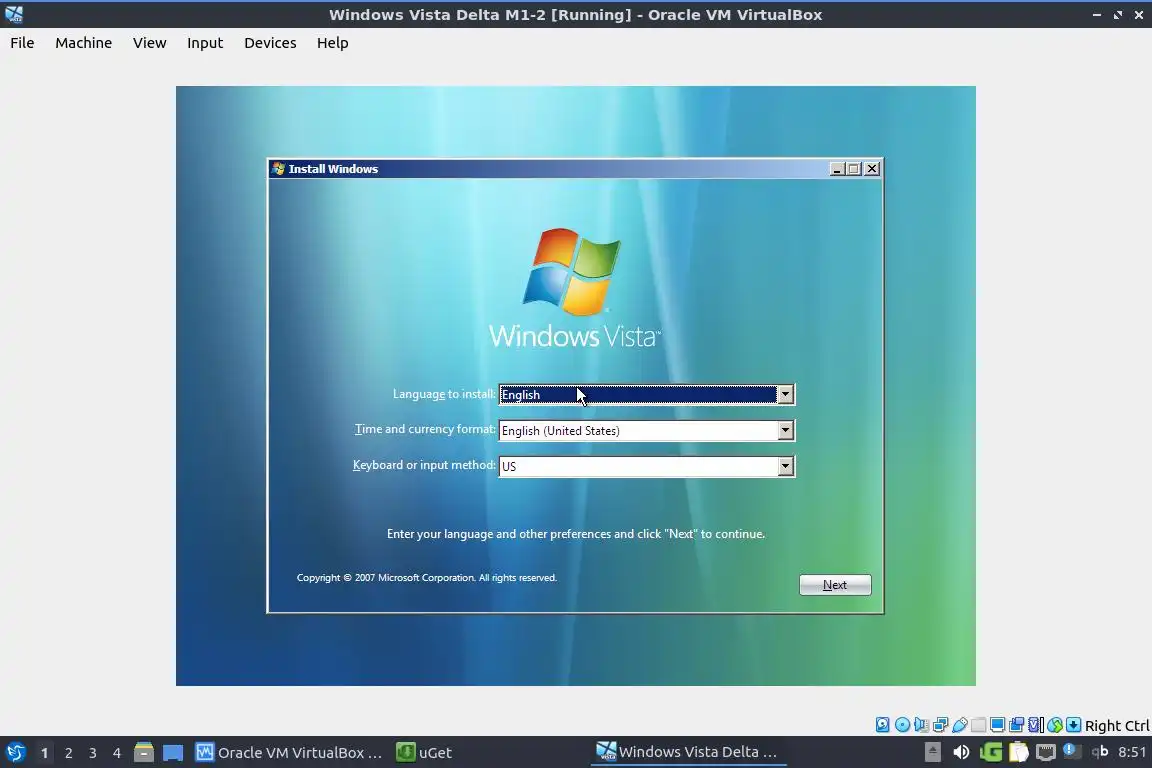Click the Time and currency format label
Viewport: 1152px width, 768px height.
[x=425, y=429]
